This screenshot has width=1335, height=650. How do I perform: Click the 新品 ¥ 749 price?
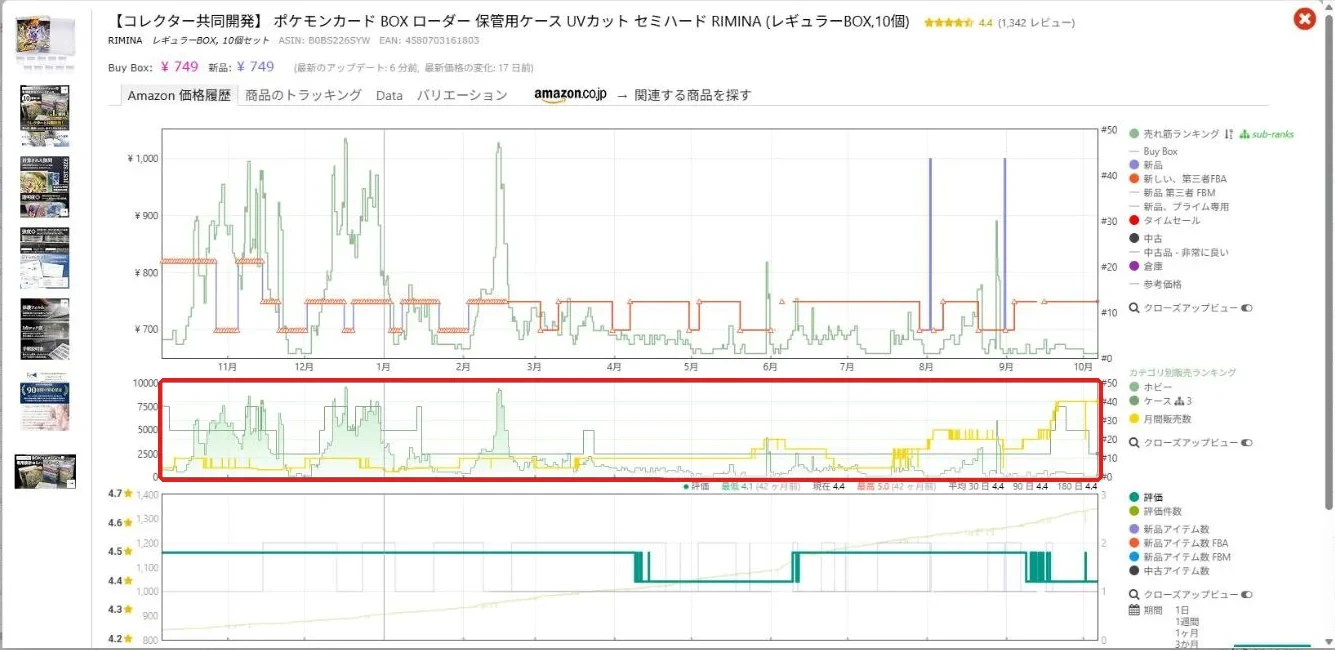(x=255, y=67)
